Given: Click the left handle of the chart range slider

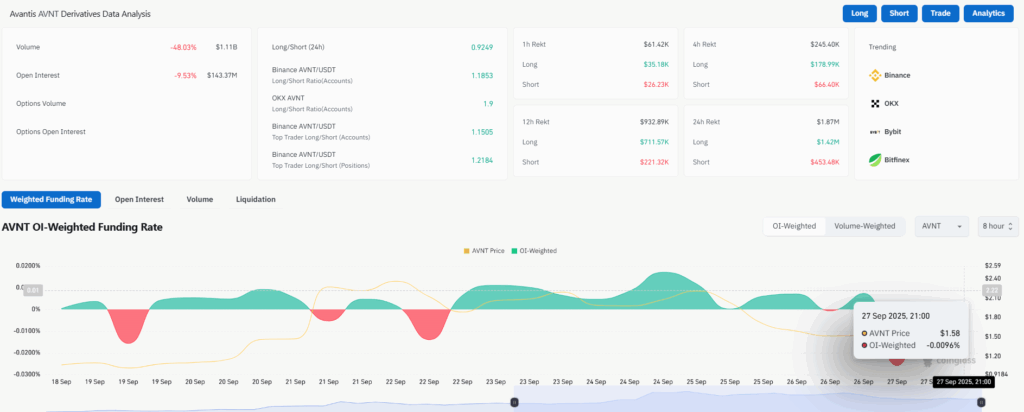Looking at the screenshot, I should tap(514, 402).
